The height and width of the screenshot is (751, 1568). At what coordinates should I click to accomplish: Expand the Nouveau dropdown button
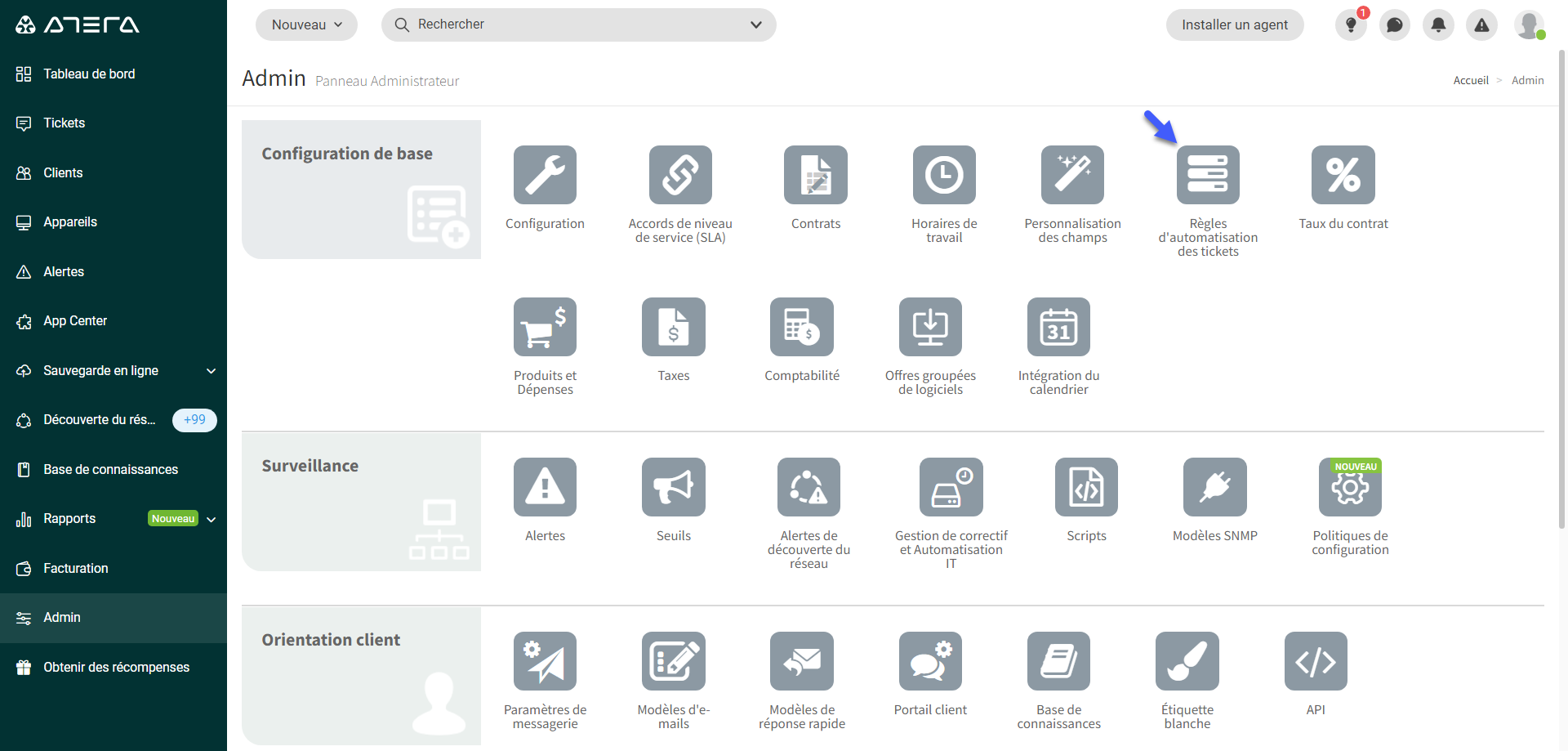coord(306,25)
